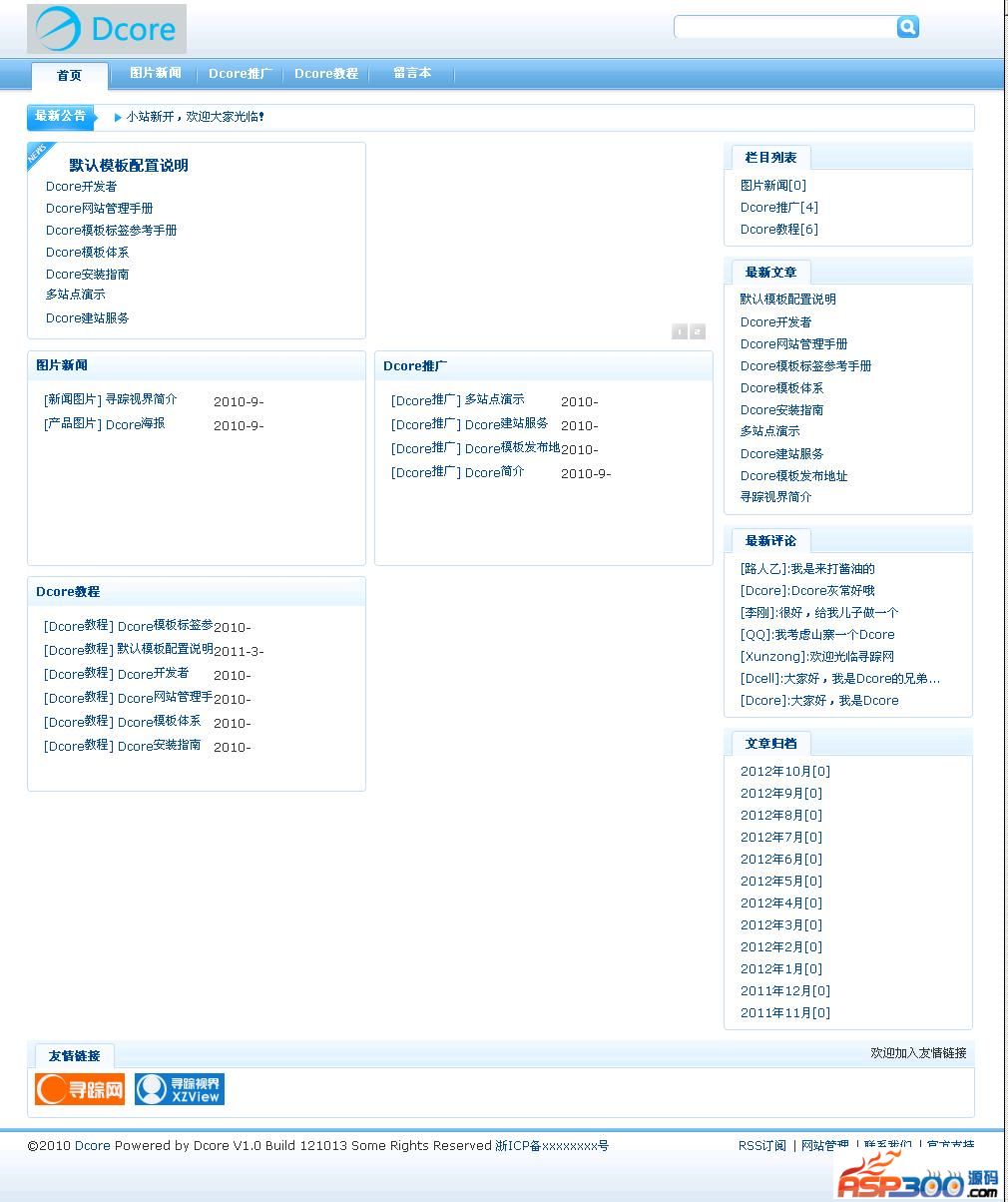Screen dimensions: 1008x1202
Task: Open comment [李刚]:很好，给我儿子做一个
Action: pos(819,613)
